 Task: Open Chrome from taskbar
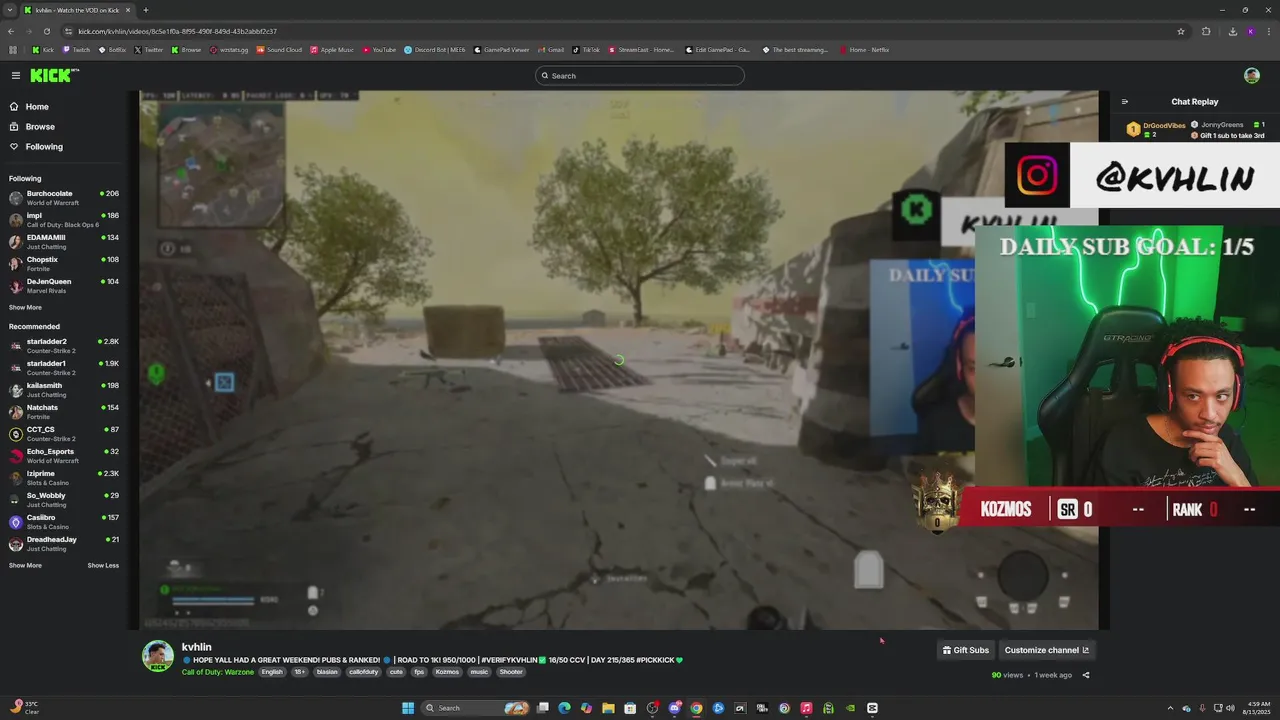click(696, 708)
